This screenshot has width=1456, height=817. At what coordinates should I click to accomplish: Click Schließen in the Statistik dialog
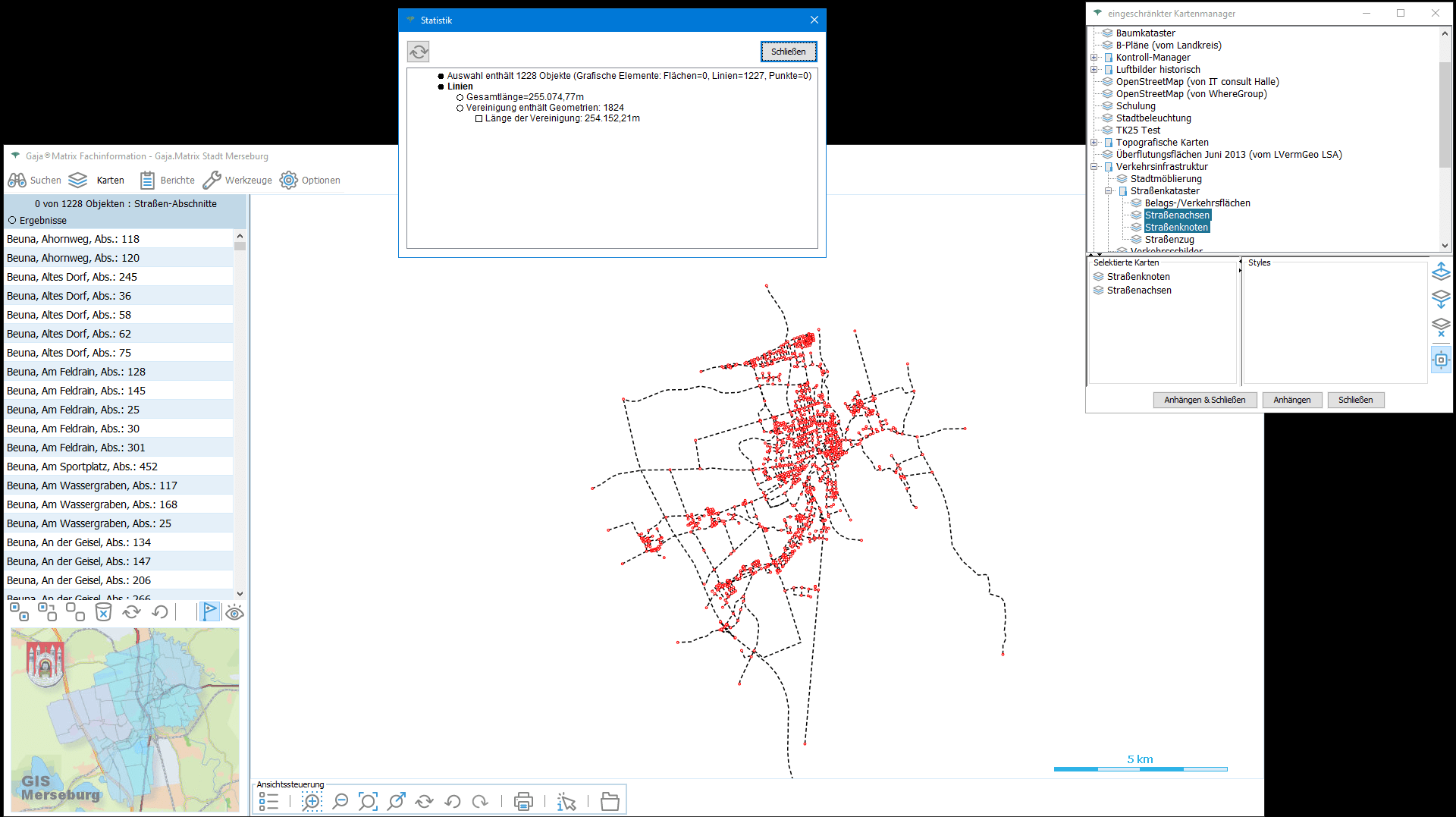coord(788,52)
